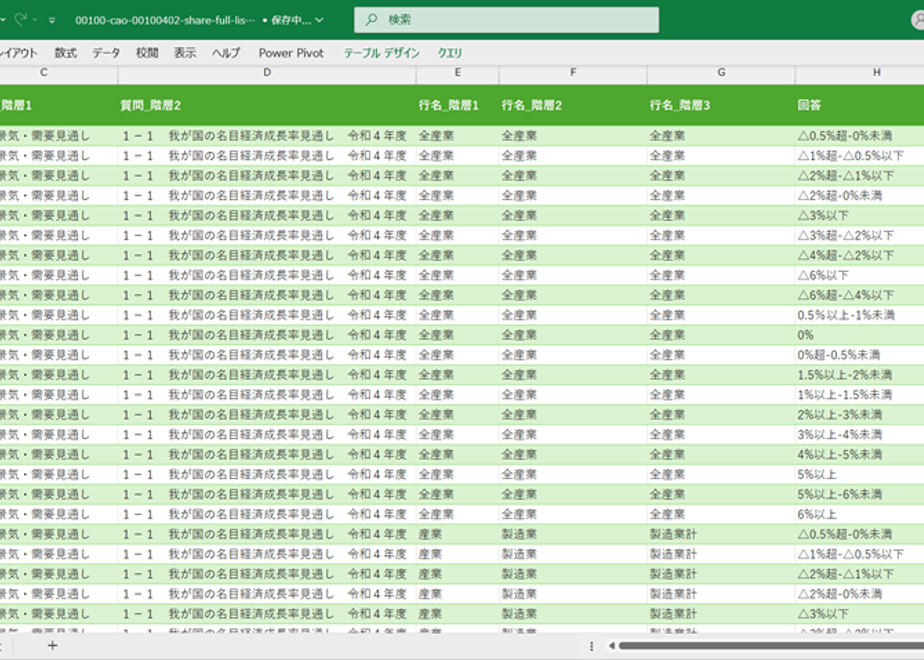Select the cell reading 1.5%以上-2%未満
The width and height of the screenshot is (924, 660).
tap(860, 375)
